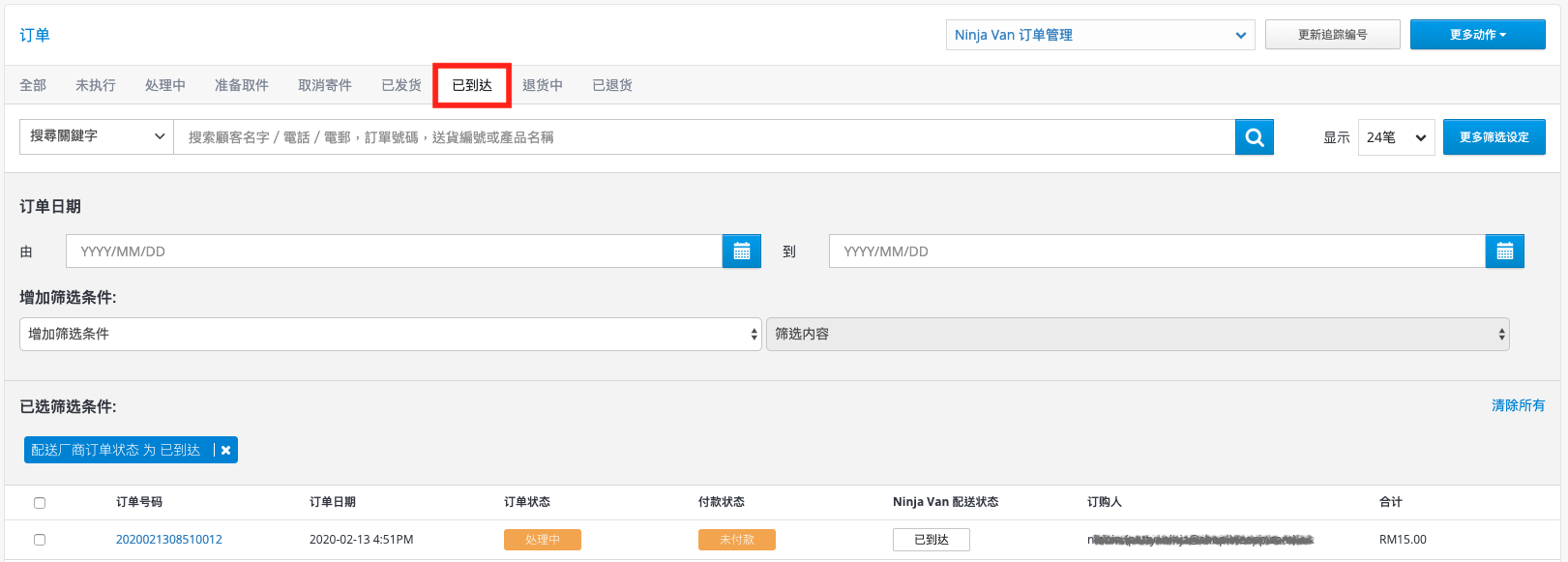Select the 退货中 tab

pyautogui.click(x=543, y=85)
